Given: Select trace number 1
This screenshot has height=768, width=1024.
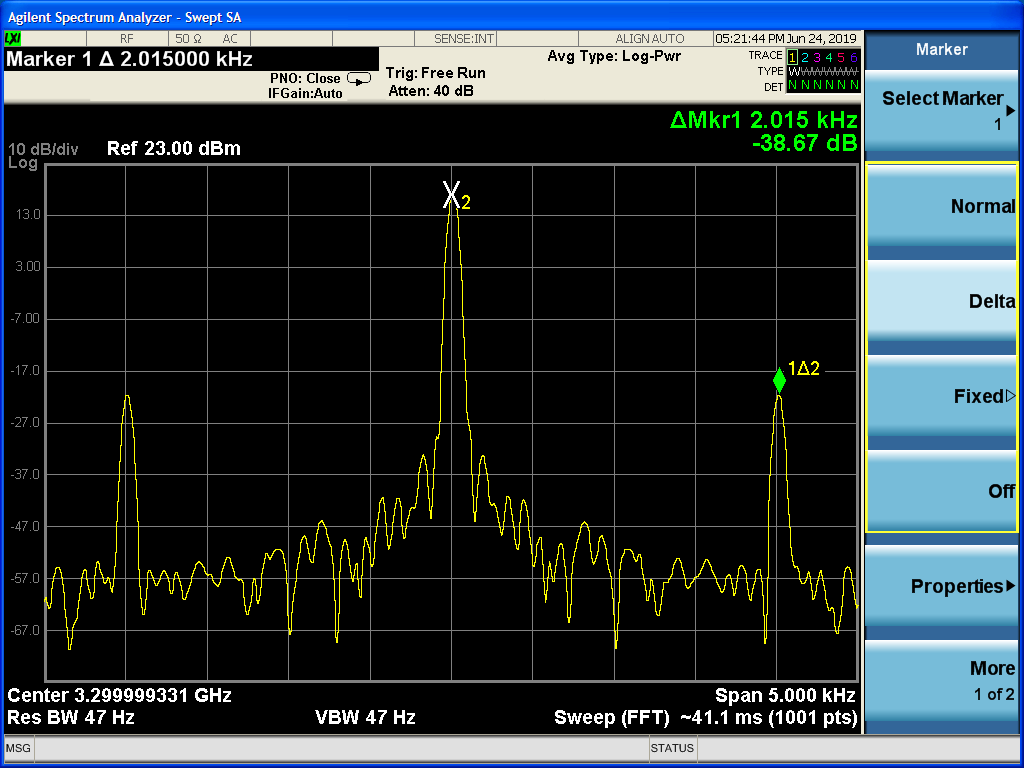Looking at the screenshot, I should click(x=792, y=57).
